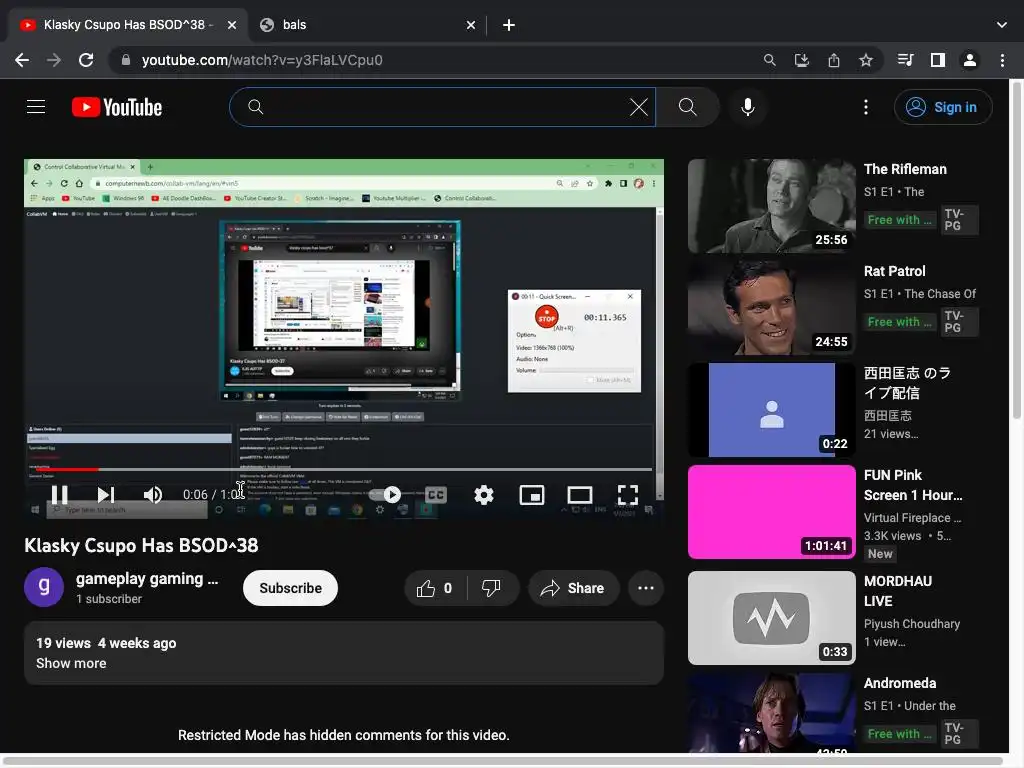Bookmark this page with the star
1024x768 pixels.
point(866,60)
